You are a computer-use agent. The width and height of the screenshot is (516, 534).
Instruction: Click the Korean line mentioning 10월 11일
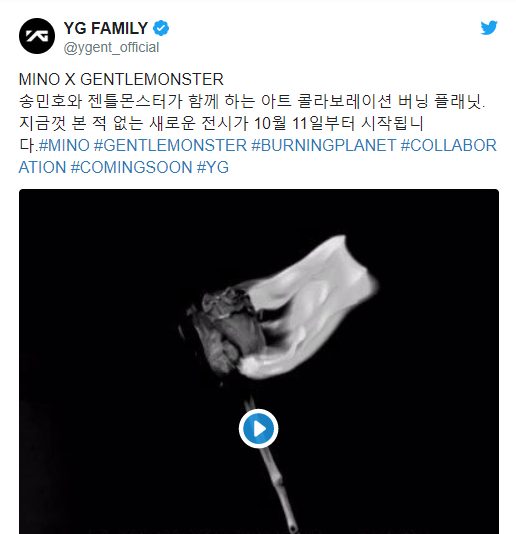click(x=221, y=123)
